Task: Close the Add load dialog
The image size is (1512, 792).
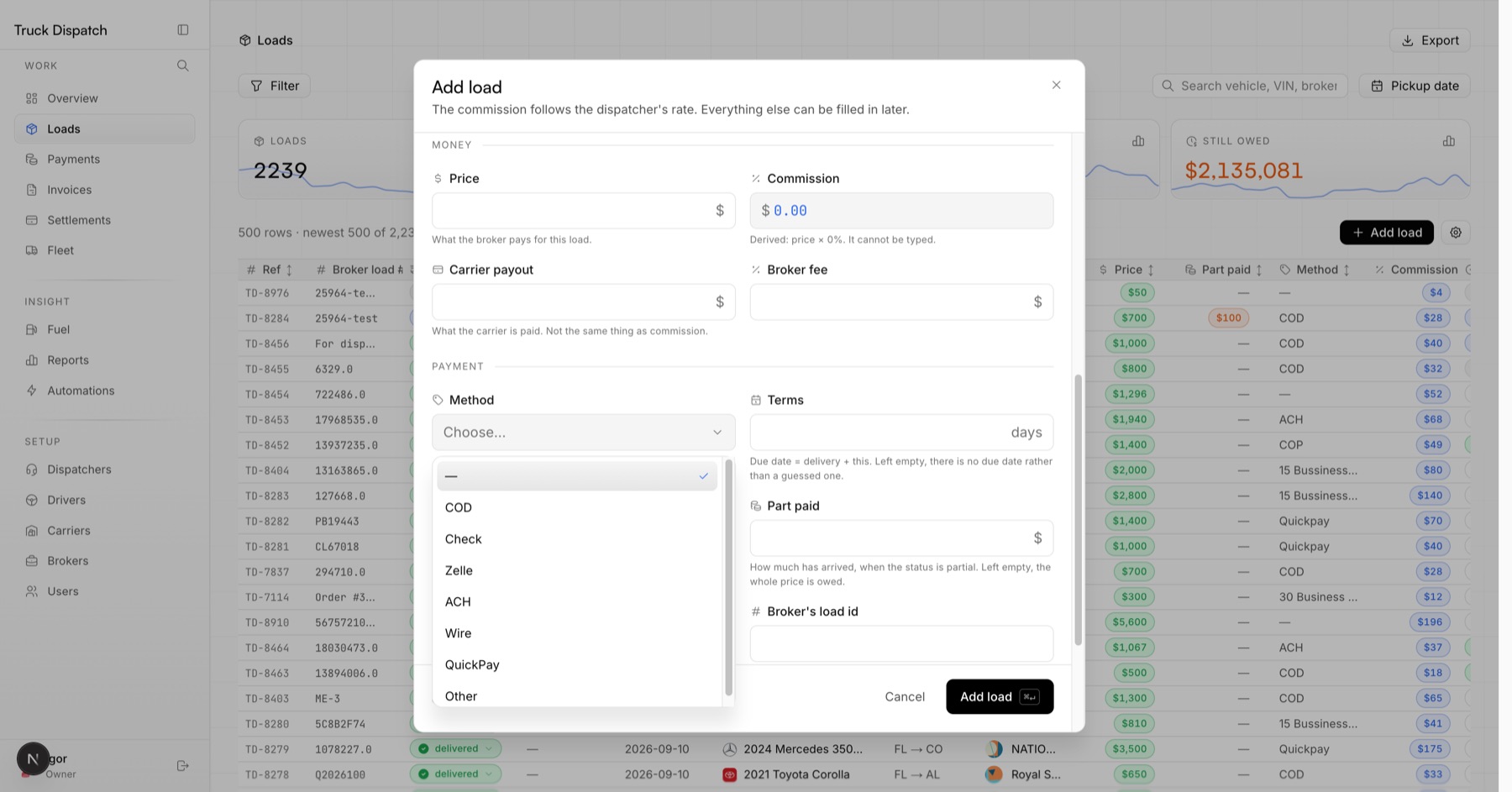Action: click(1057, 85)
